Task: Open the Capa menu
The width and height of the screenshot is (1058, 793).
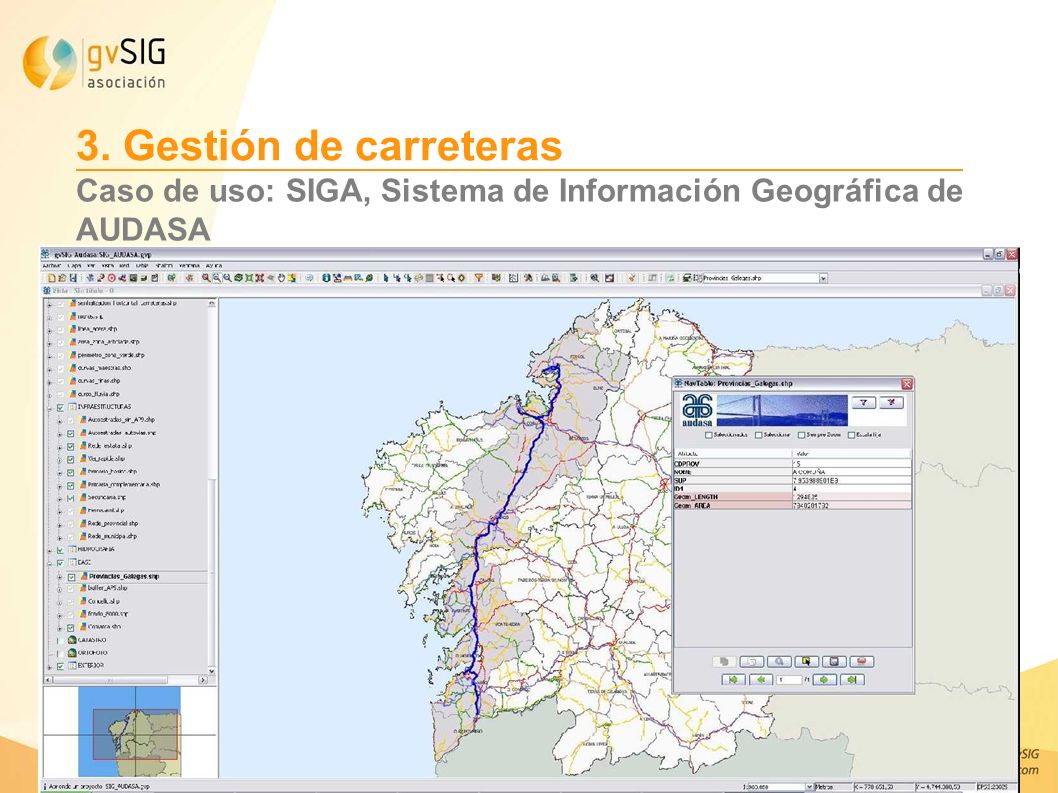Action: [74, 266]
